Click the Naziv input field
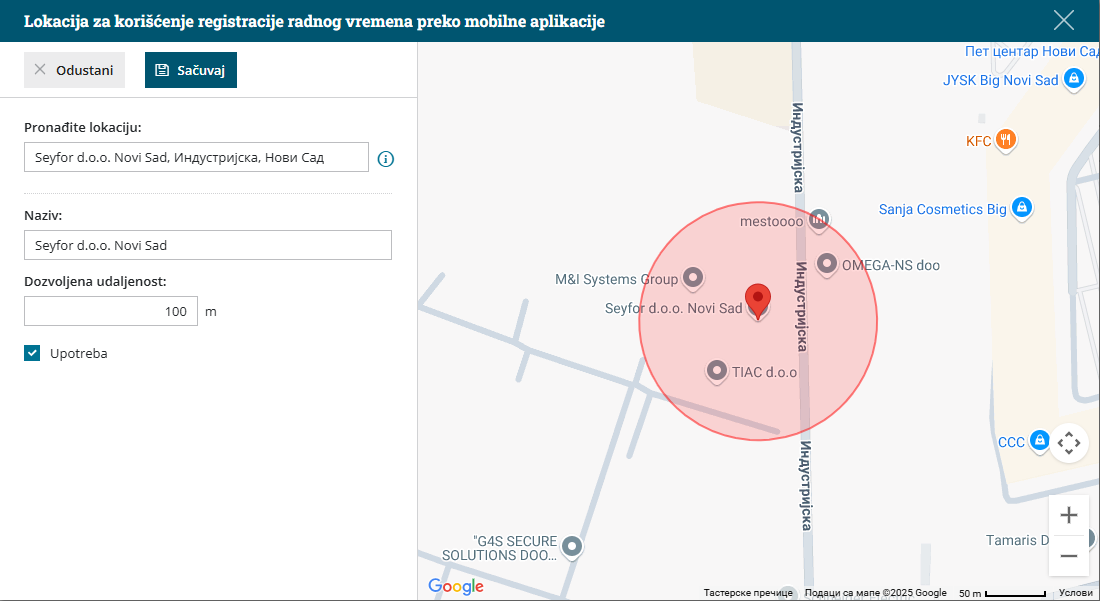This screenshot has height=601, width=1100. tap(208, 245)
